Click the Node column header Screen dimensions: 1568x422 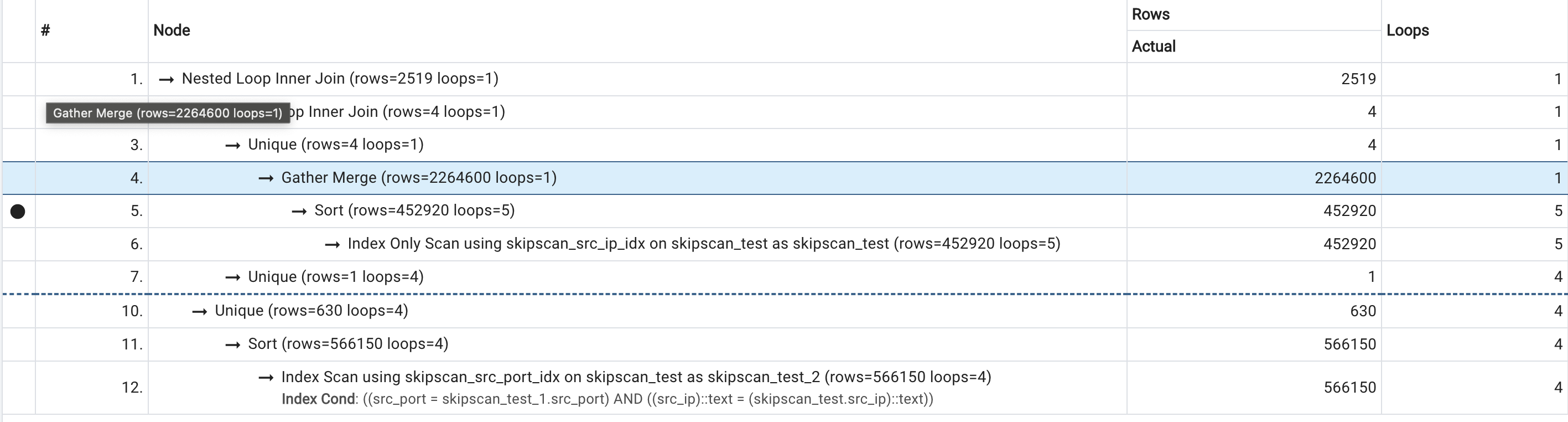pyautogui.click(x=172, y=30)
